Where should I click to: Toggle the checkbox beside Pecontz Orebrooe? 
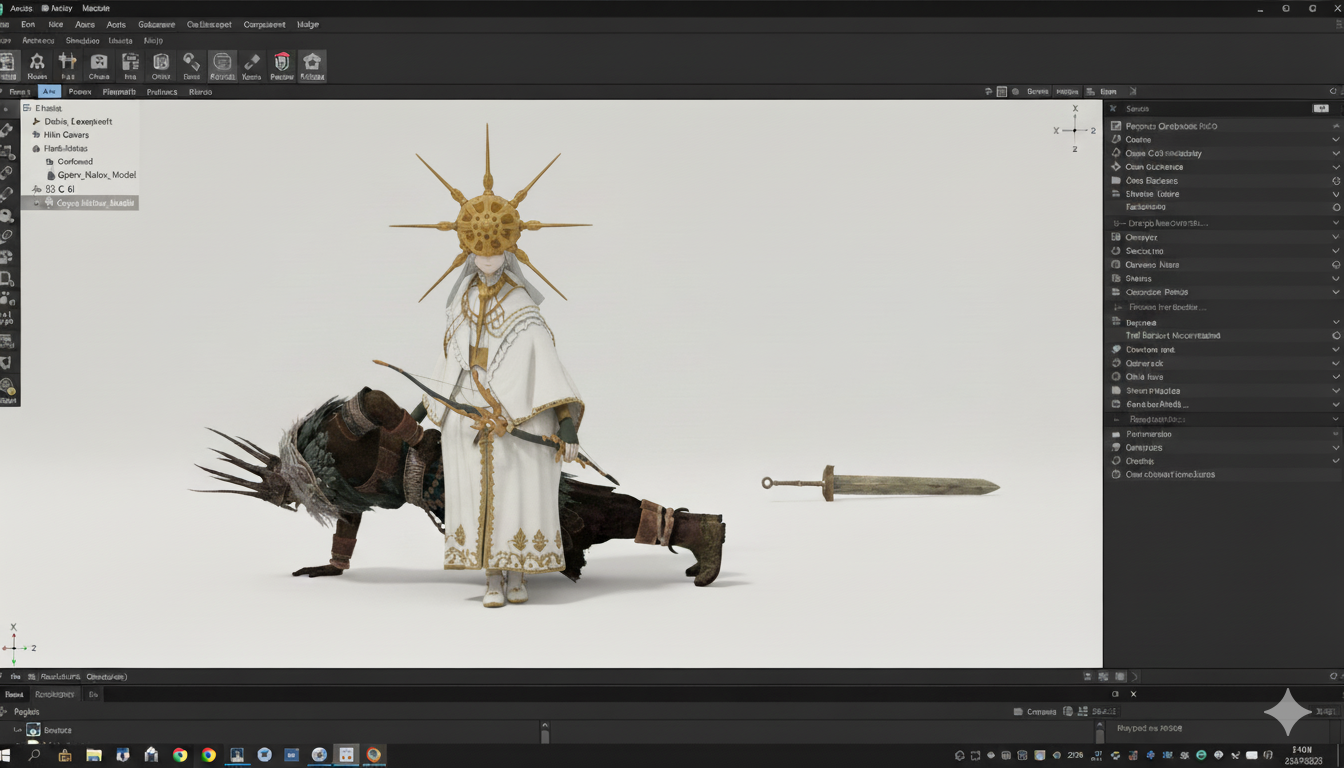point(1116,126)
